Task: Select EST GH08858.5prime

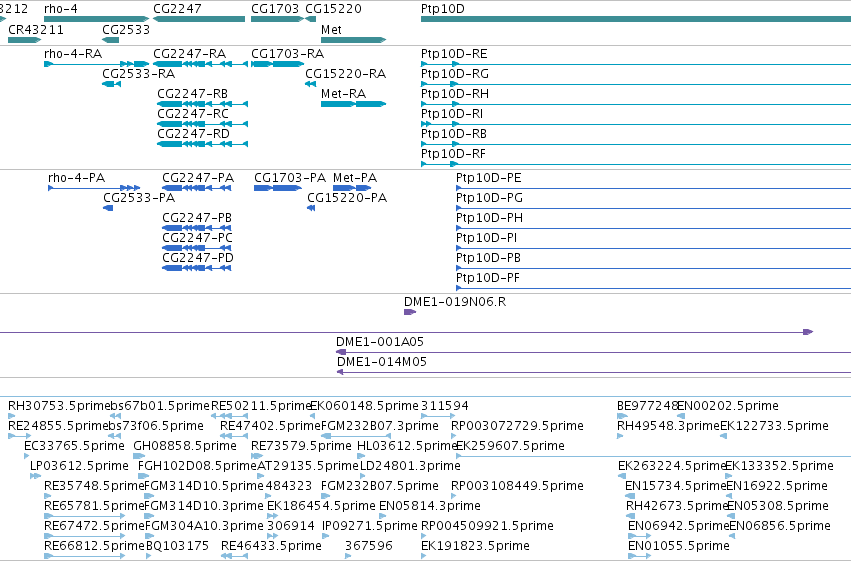Action: pos(139,456)
